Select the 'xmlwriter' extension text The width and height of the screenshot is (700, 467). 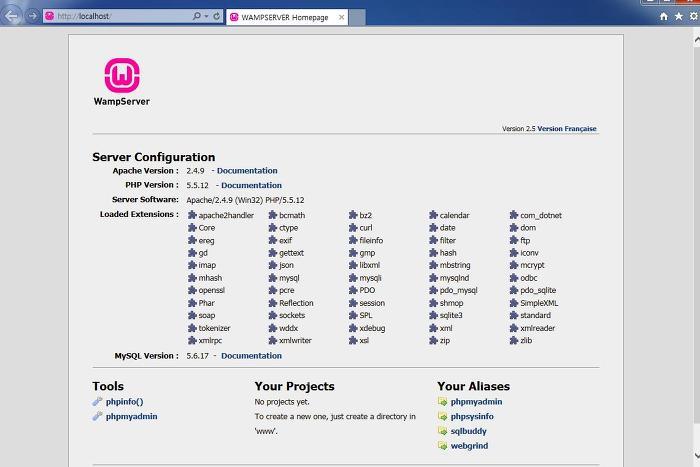295,340
